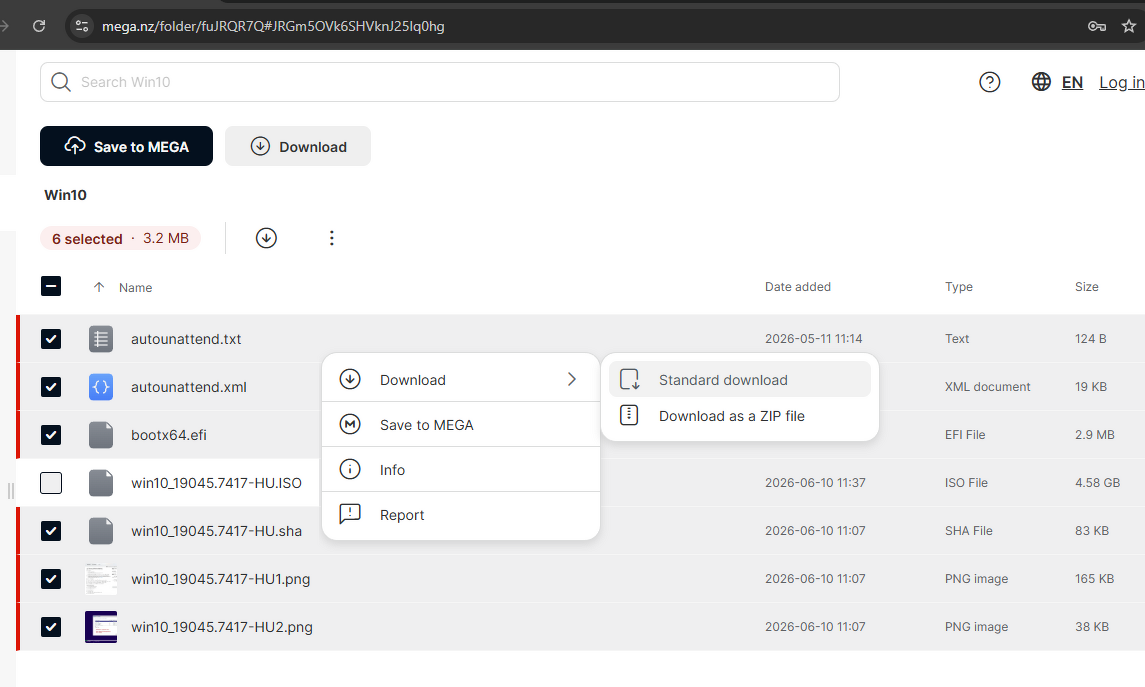Click the EFI File type cell

pyautogui.click(x=965, y=435)
